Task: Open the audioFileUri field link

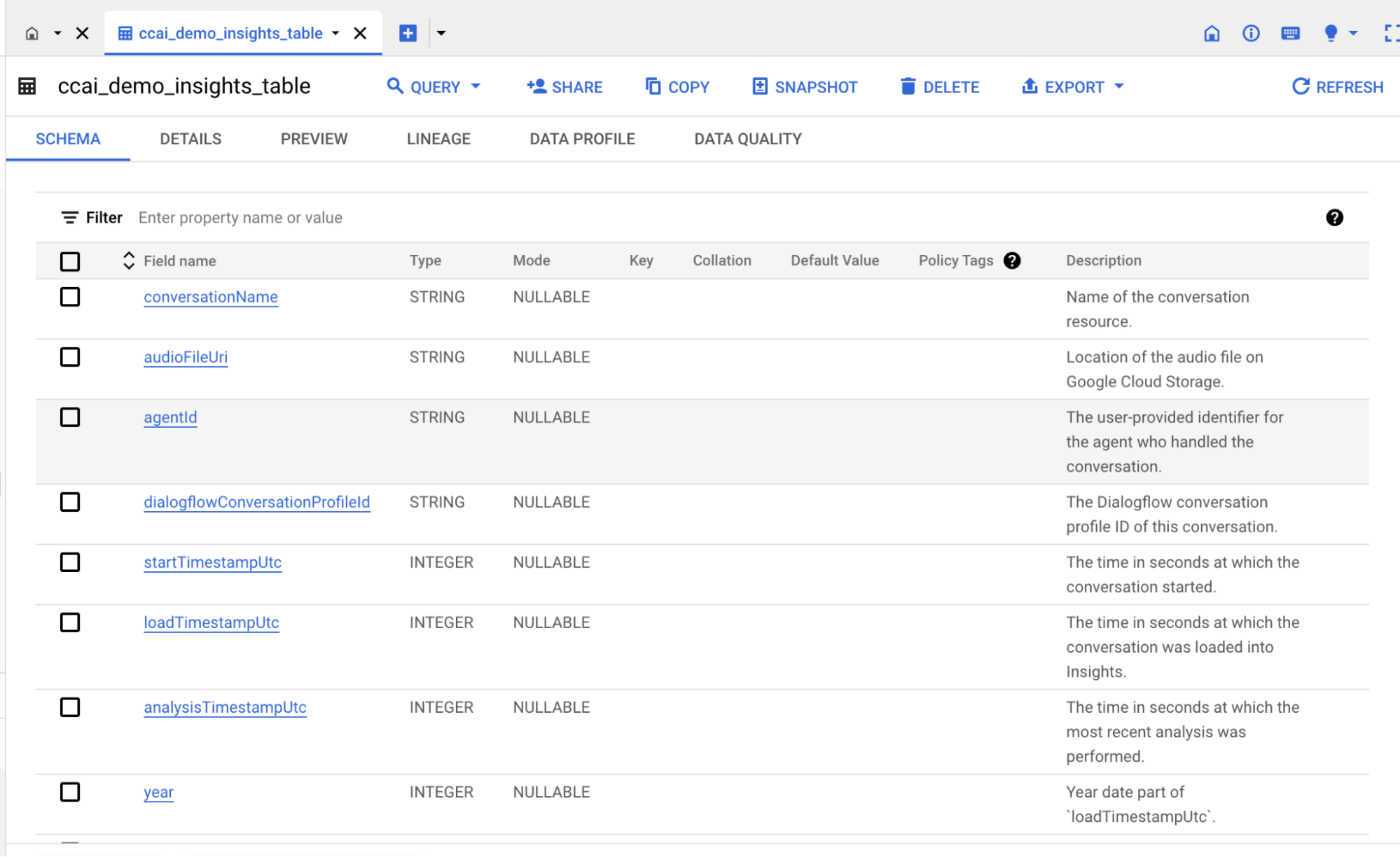Action: 186,357
